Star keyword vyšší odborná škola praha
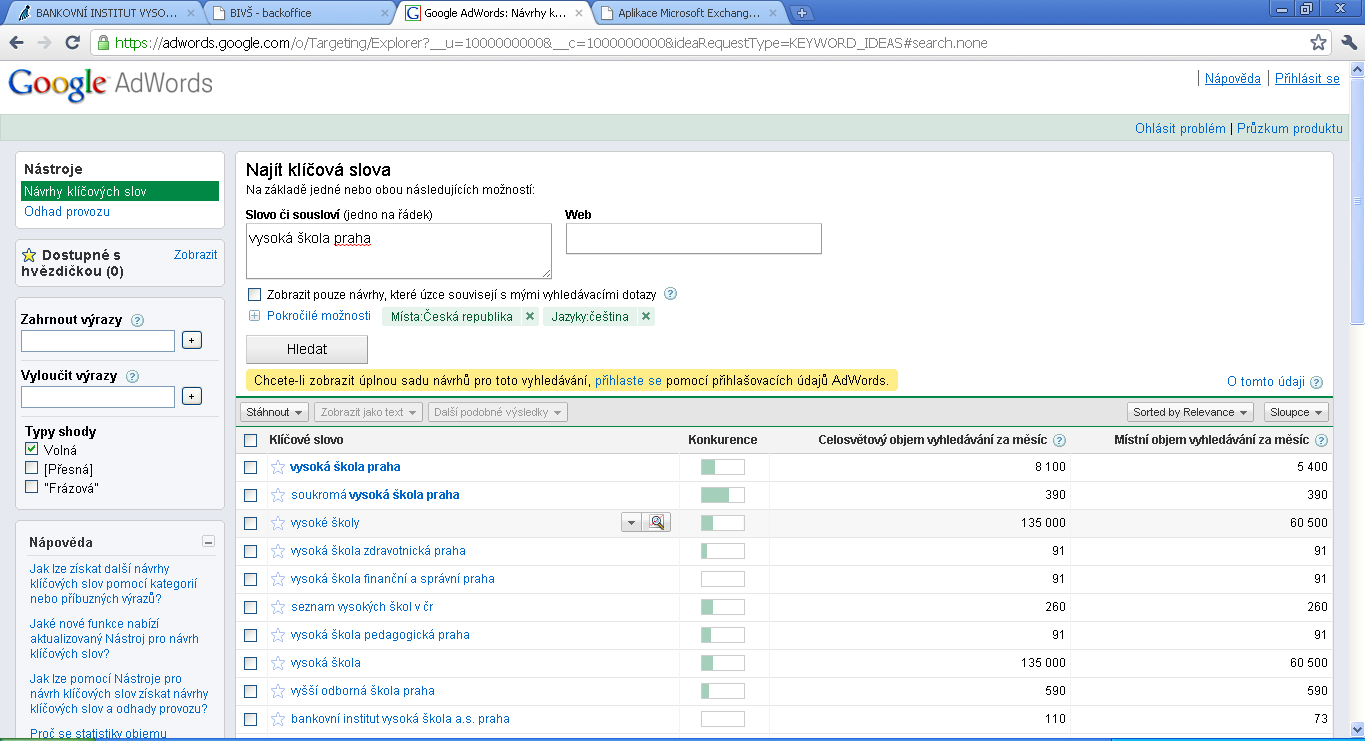 pos(278,691)
